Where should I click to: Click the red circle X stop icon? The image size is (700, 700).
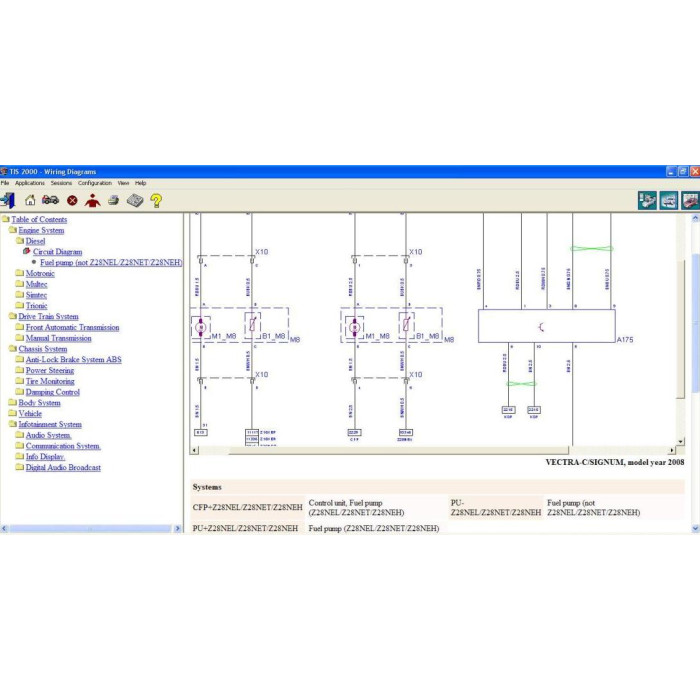(72, 201)
